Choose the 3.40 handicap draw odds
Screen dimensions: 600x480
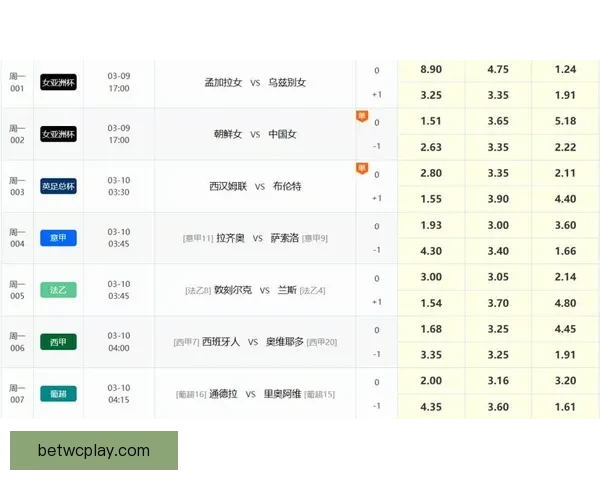498,251
